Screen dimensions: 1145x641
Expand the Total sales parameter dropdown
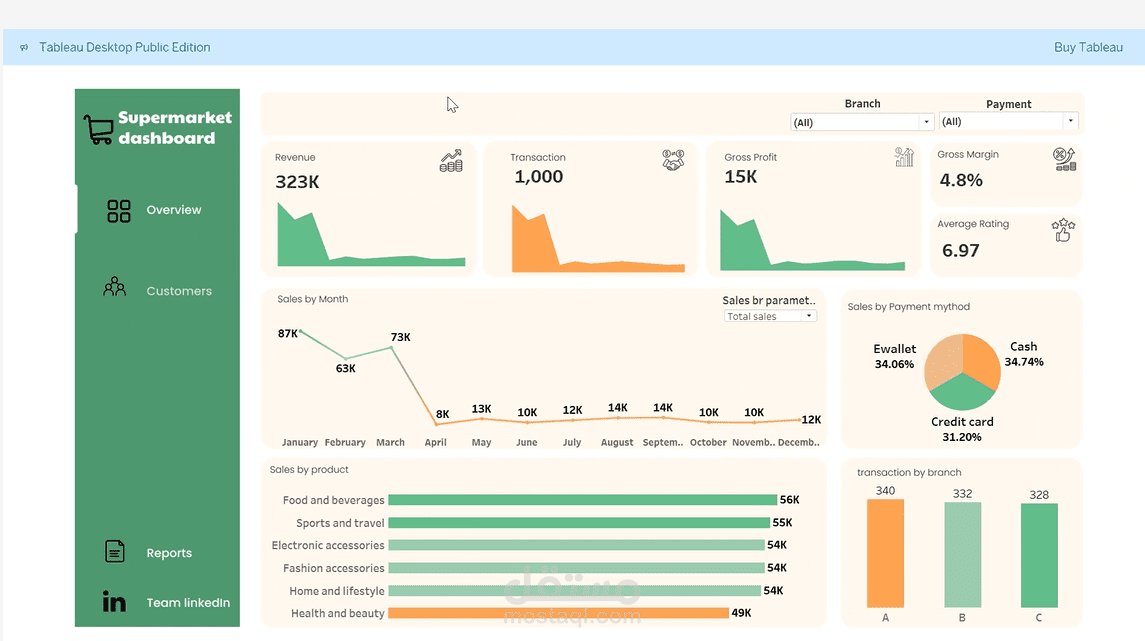coord(770,316)
